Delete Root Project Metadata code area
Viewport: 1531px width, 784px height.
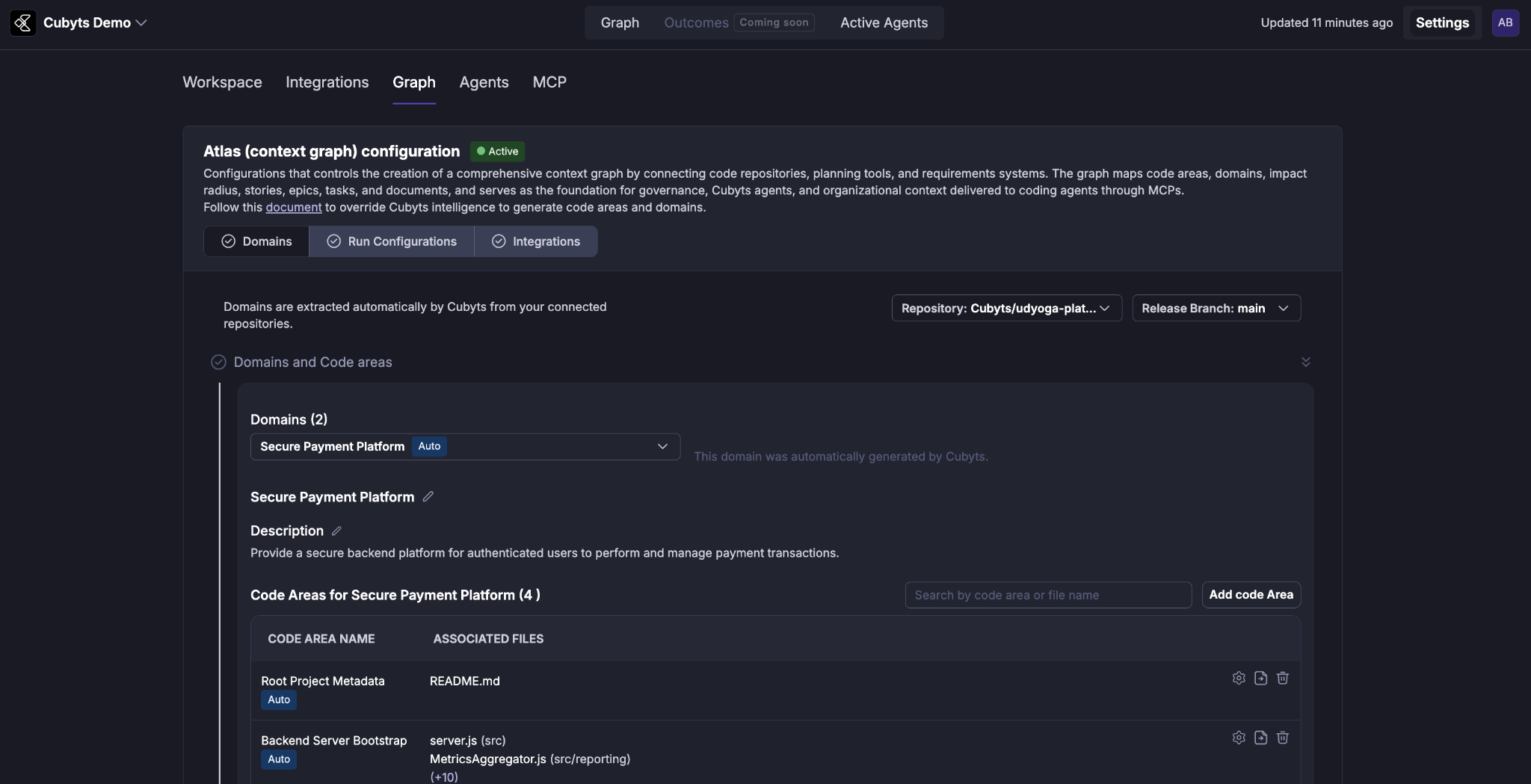coord(1283,678)
